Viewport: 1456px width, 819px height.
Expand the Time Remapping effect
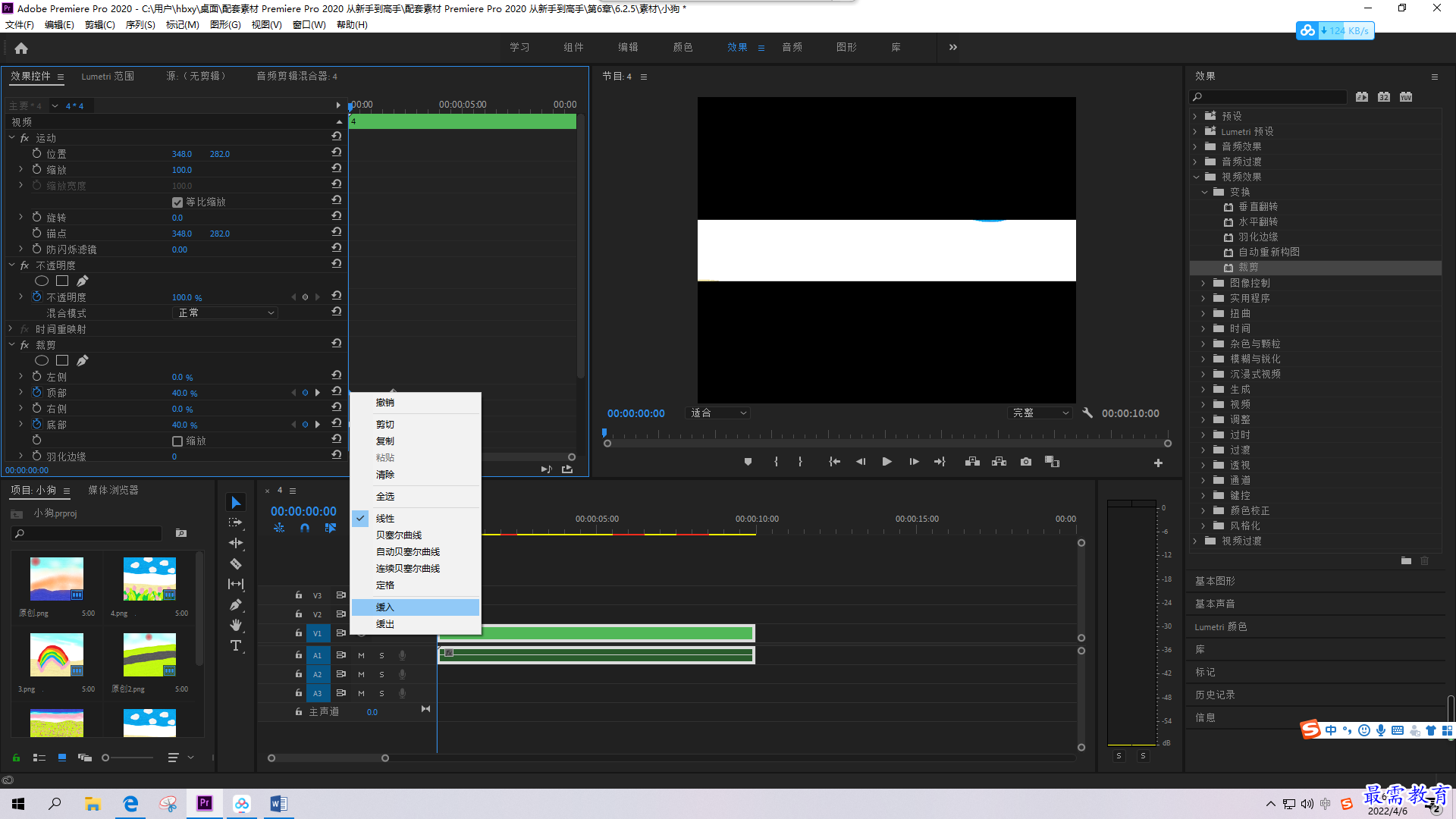coord(11,329)
